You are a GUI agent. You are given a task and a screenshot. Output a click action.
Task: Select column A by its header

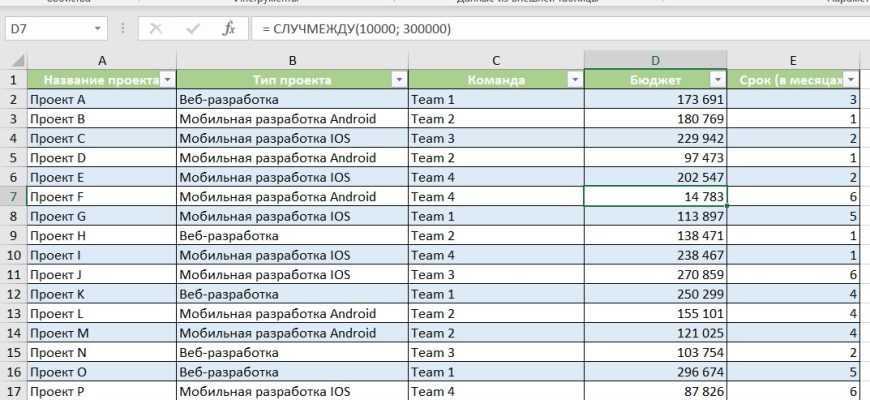pos(101,60)
